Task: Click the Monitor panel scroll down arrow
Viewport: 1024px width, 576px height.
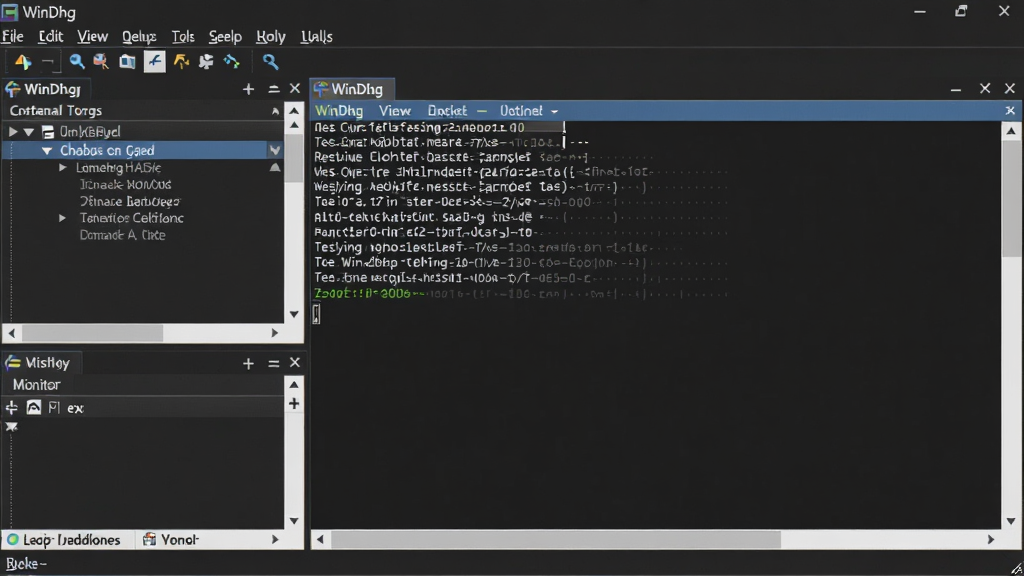Action: 294,521
